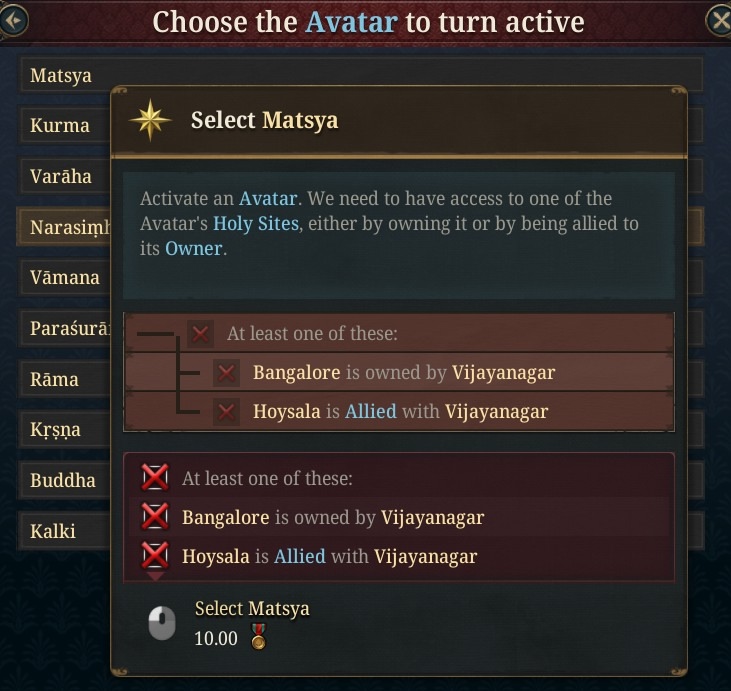
Task: Click the golden star icon beside Select Matsya
Action: coord(150,120)
